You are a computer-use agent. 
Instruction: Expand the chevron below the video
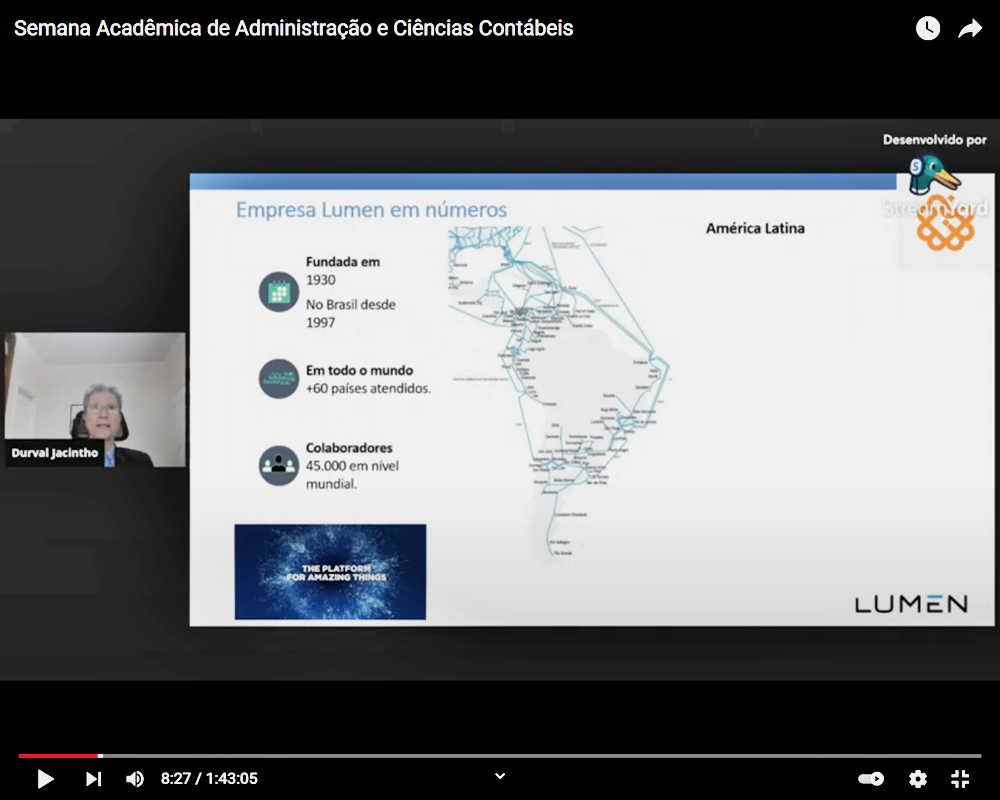point(500,776)
